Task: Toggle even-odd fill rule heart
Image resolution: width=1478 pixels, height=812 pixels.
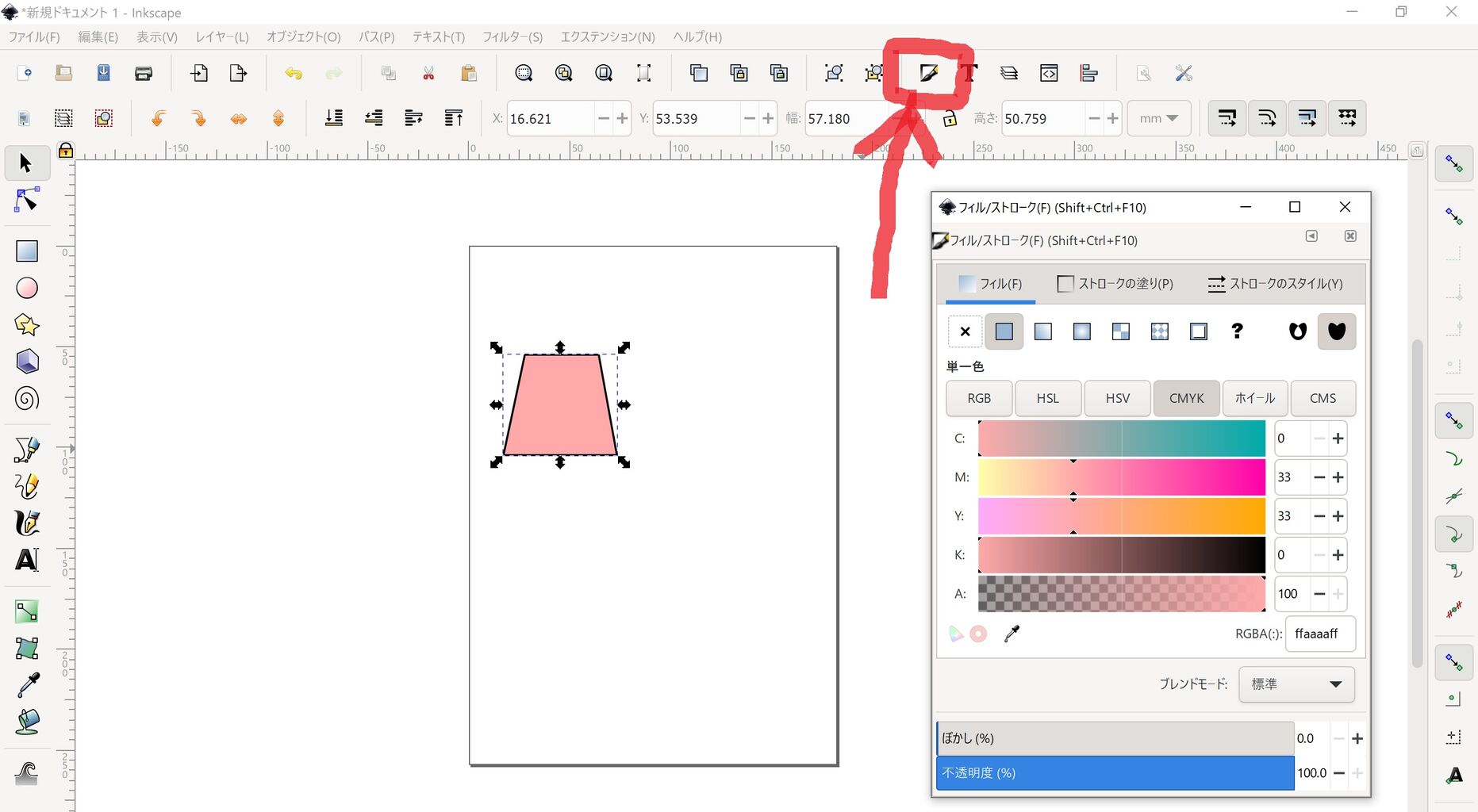Action: click(1298, 331)
